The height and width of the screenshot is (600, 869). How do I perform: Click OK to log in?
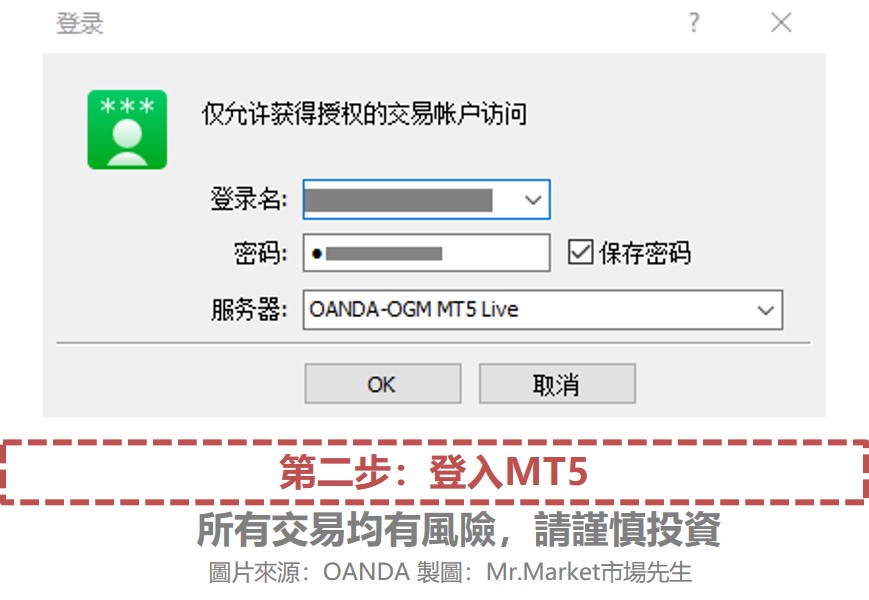click(x=382, y=383)
